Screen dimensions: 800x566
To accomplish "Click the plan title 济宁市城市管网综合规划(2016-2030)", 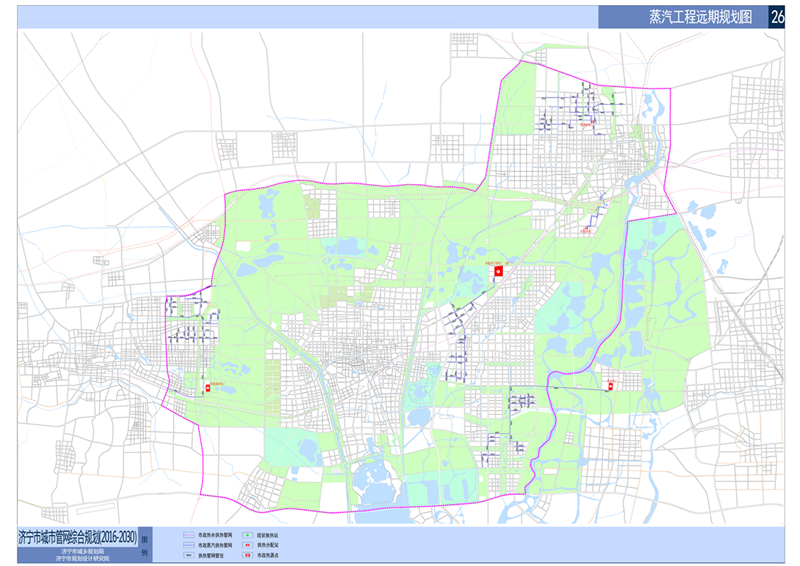I will (x=78, y=537).
